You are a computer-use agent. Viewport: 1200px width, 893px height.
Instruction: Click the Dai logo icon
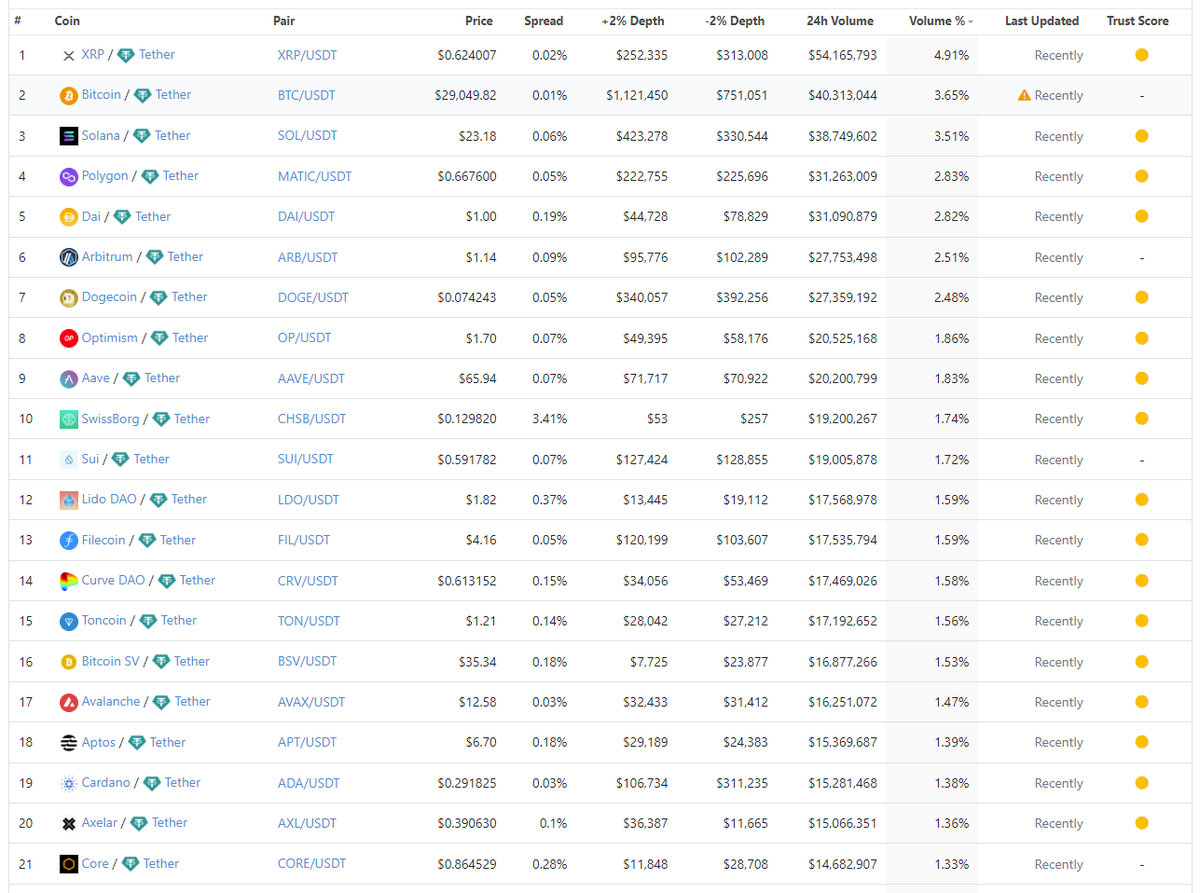coord(68,217)
